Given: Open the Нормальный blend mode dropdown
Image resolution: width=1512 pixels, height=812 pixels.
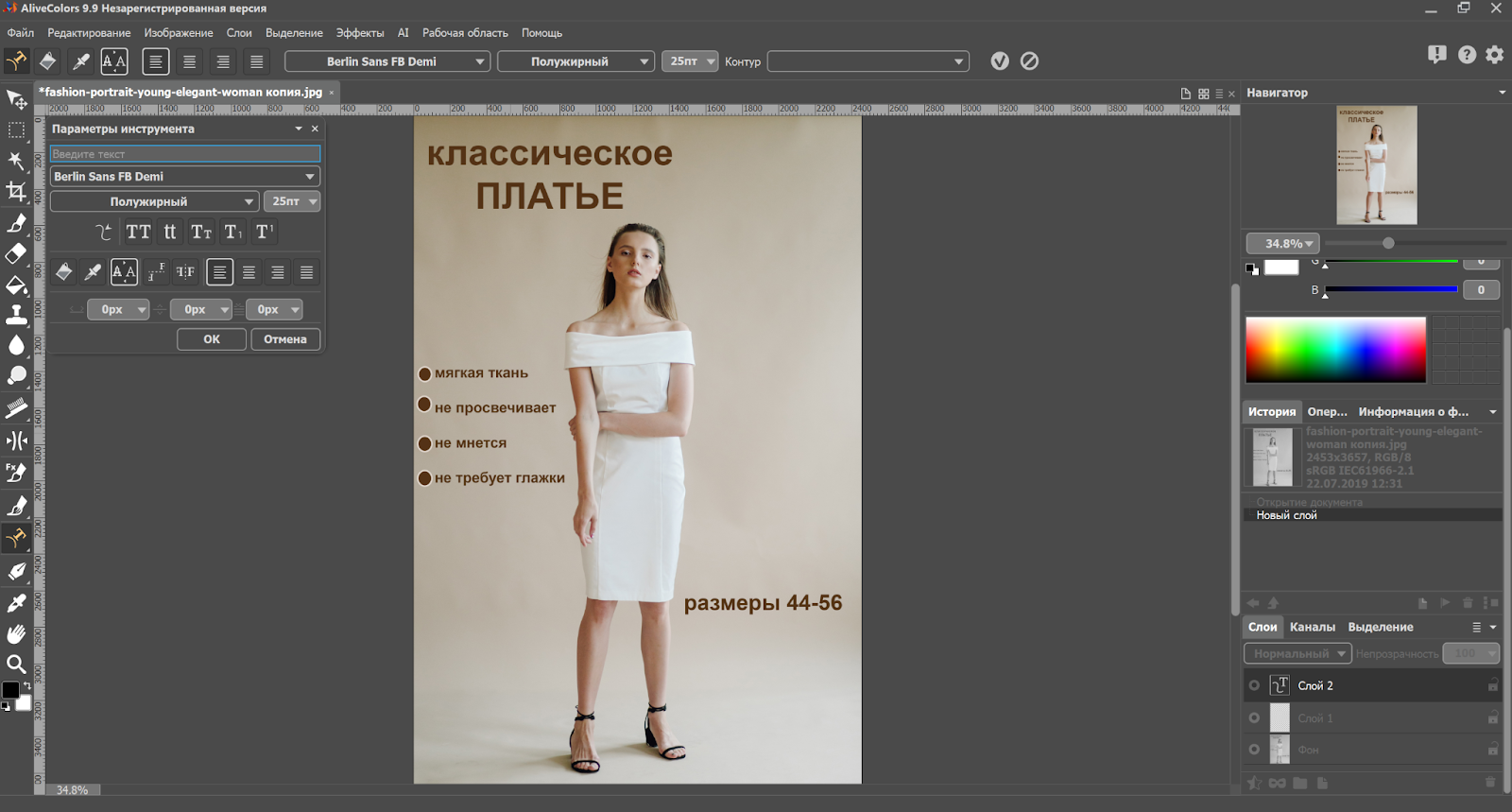Looking at the screenshot, I should tap(1297, 653).
